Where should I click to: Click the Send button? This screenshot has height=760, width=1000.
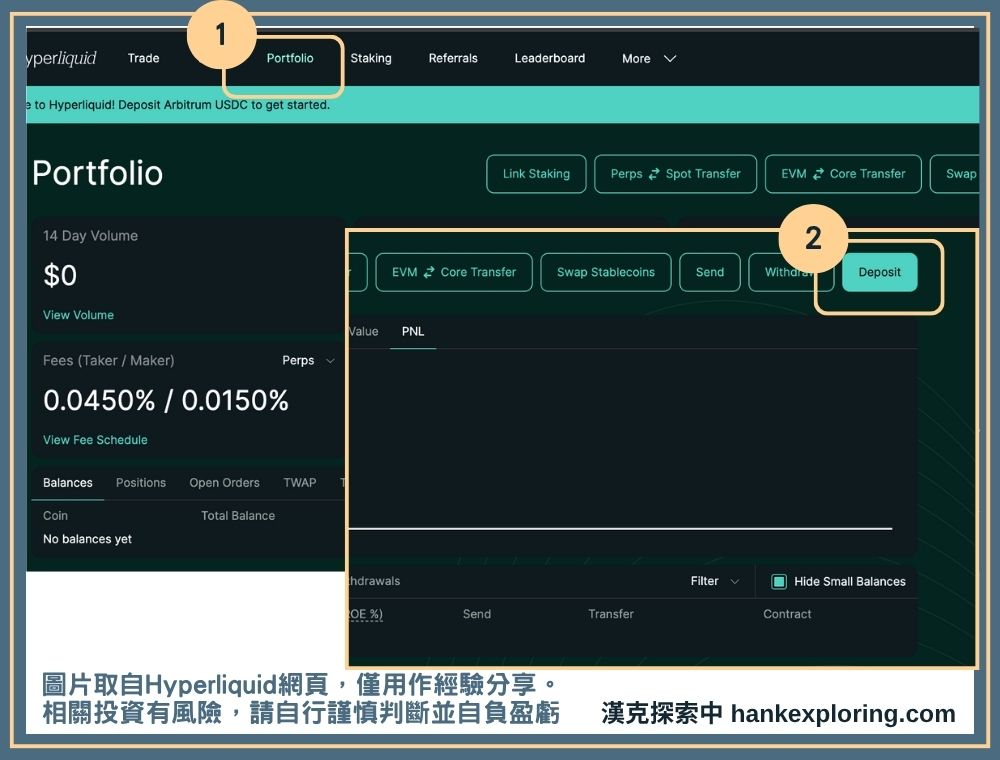click(x=709, y=272)
